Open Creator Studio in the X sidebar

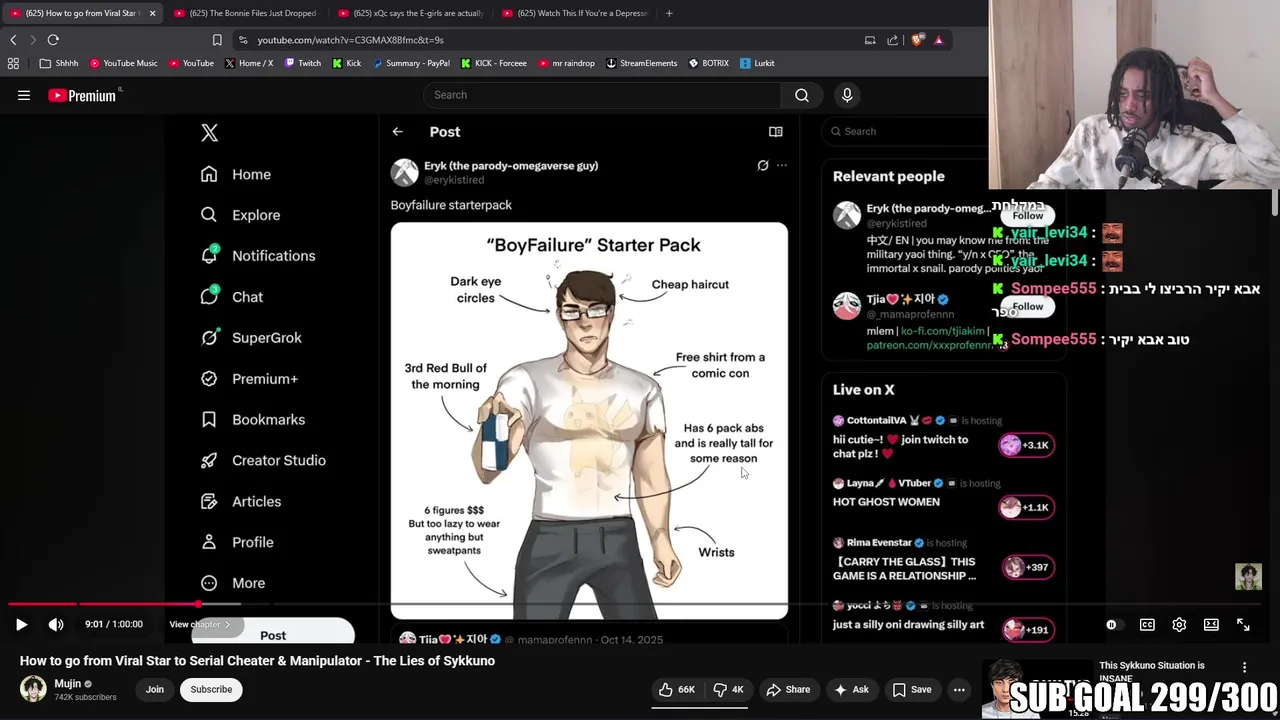click(263, 461)
